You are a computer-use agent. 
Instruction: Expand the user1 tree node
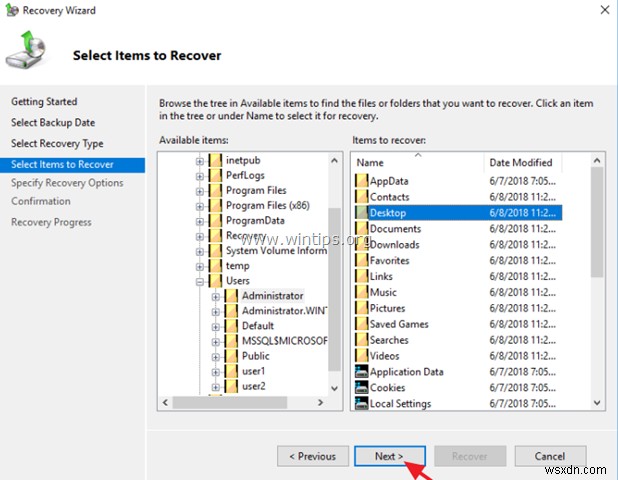tap(216, 372)
